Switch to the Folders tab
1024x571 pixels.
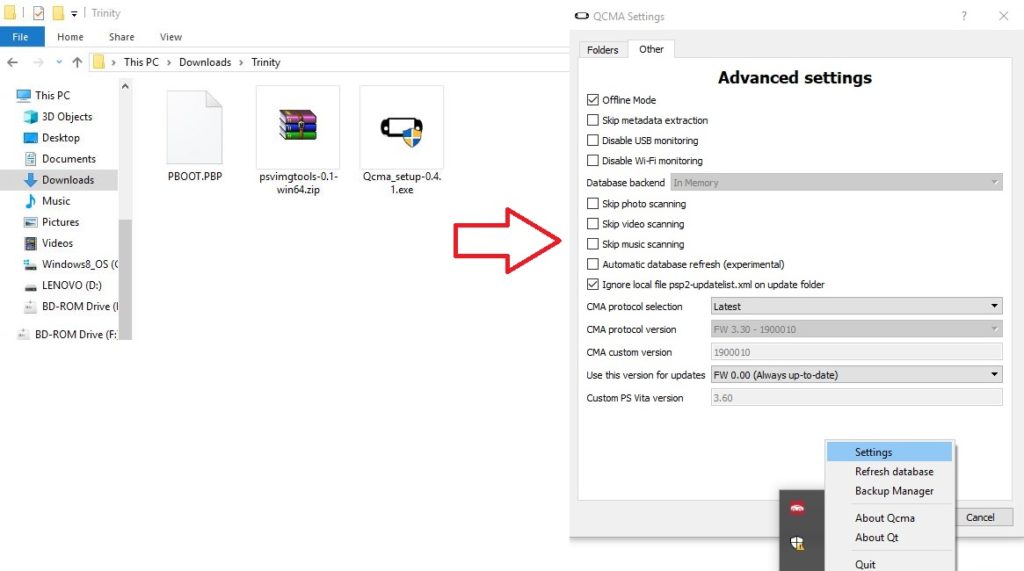coord(602,50)
